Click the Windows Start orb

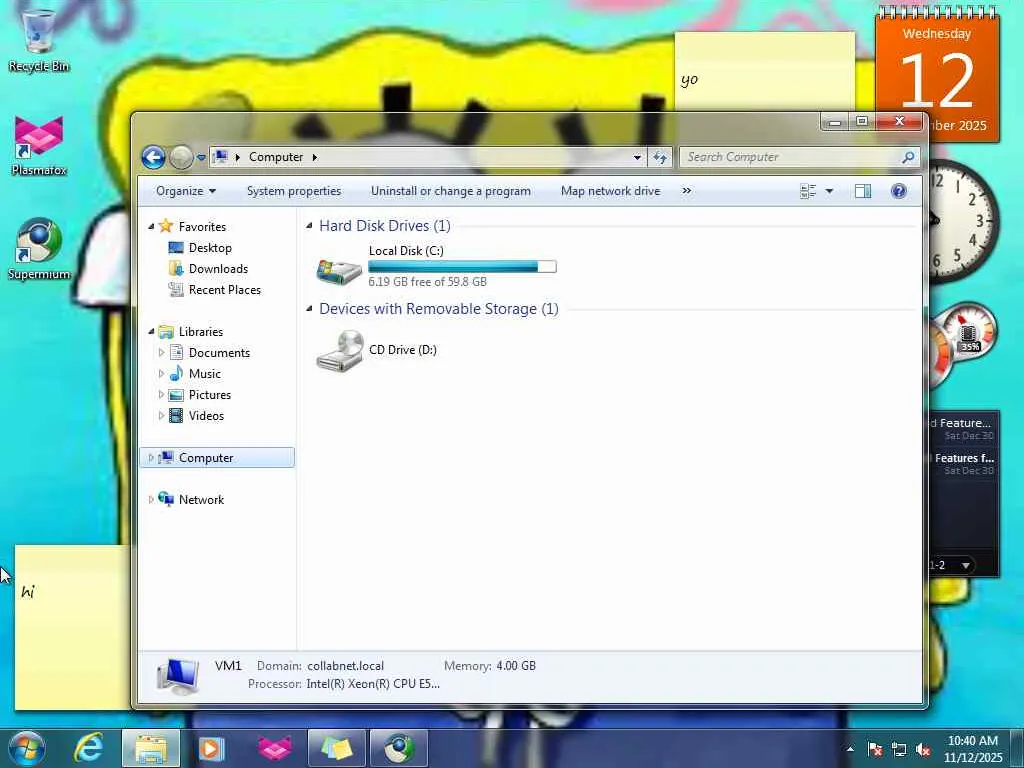26,748
